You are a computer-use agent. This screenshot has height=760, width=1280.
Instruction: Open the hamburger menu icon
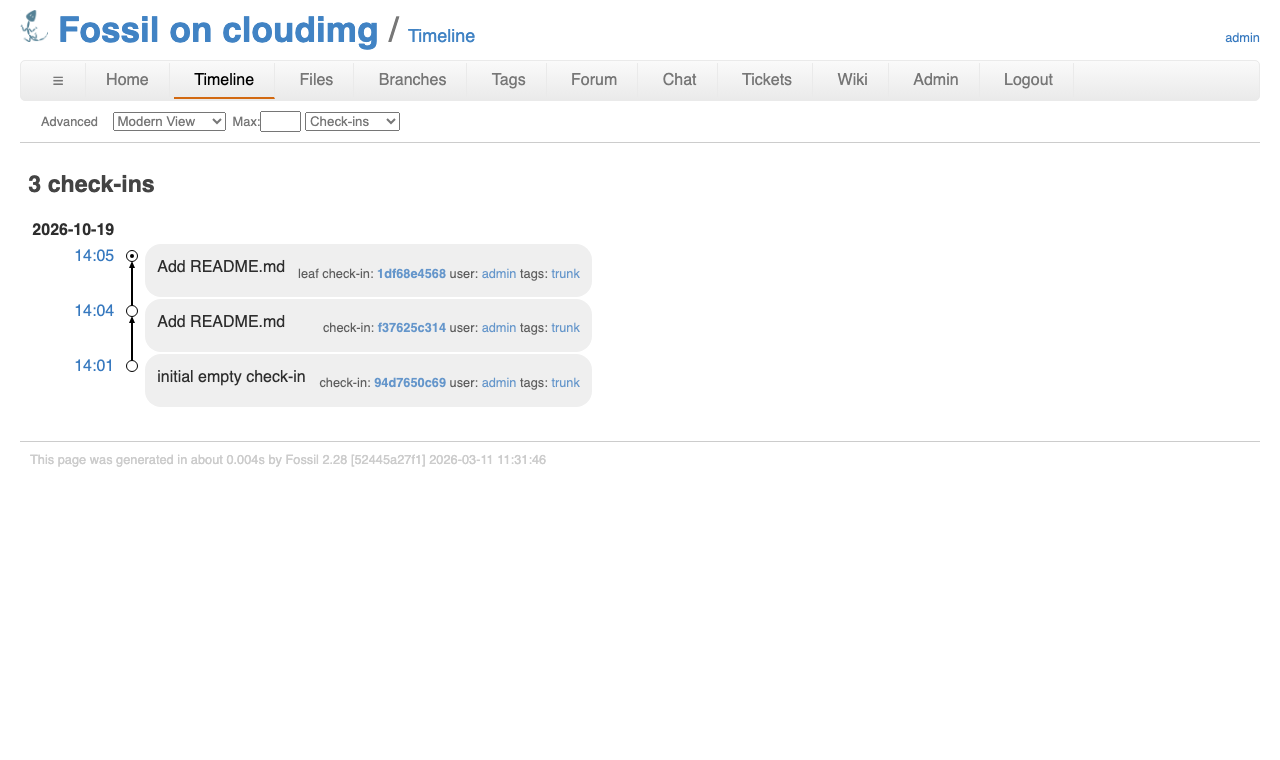(58, 80)
